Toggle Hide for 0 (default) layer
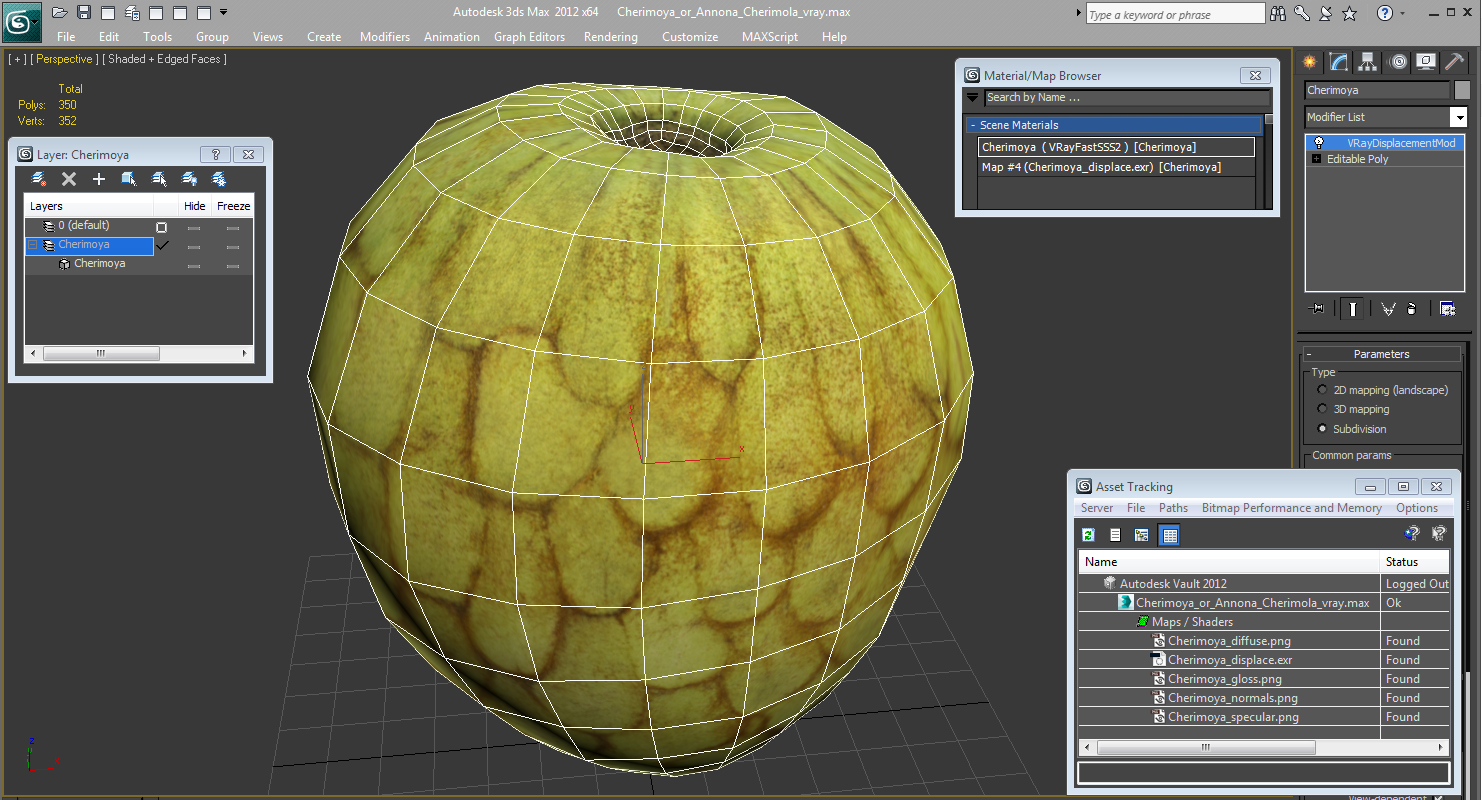 coord(194,227)
